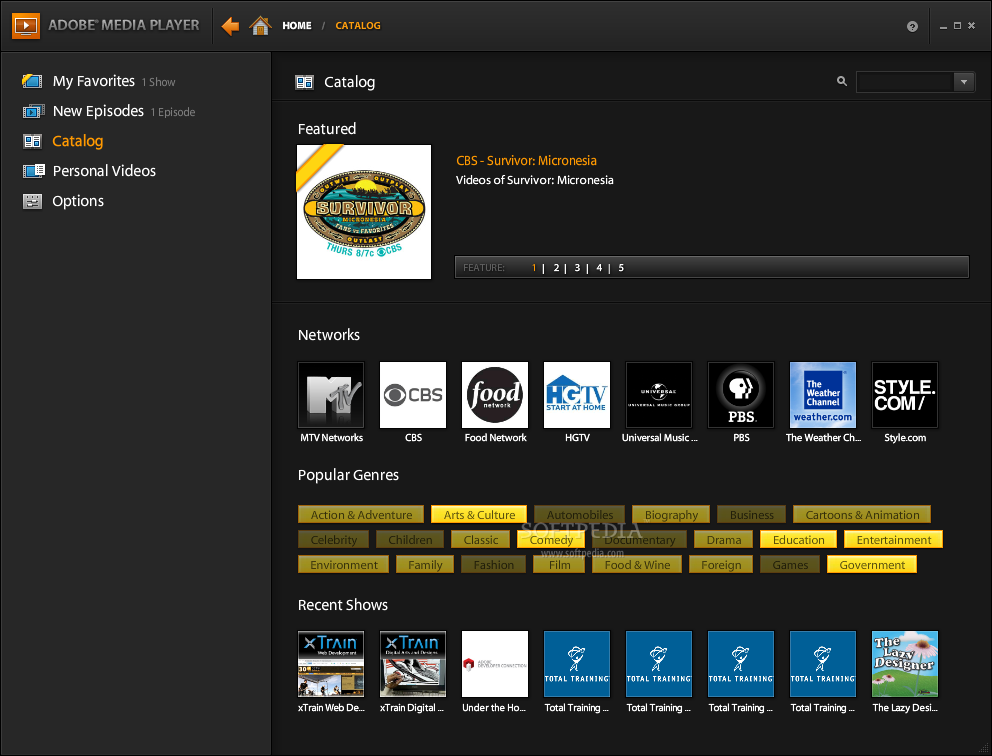Viewport: 992px width, 756px height.
Task: Select Cartoons & Animation genre
Action: 862,515
